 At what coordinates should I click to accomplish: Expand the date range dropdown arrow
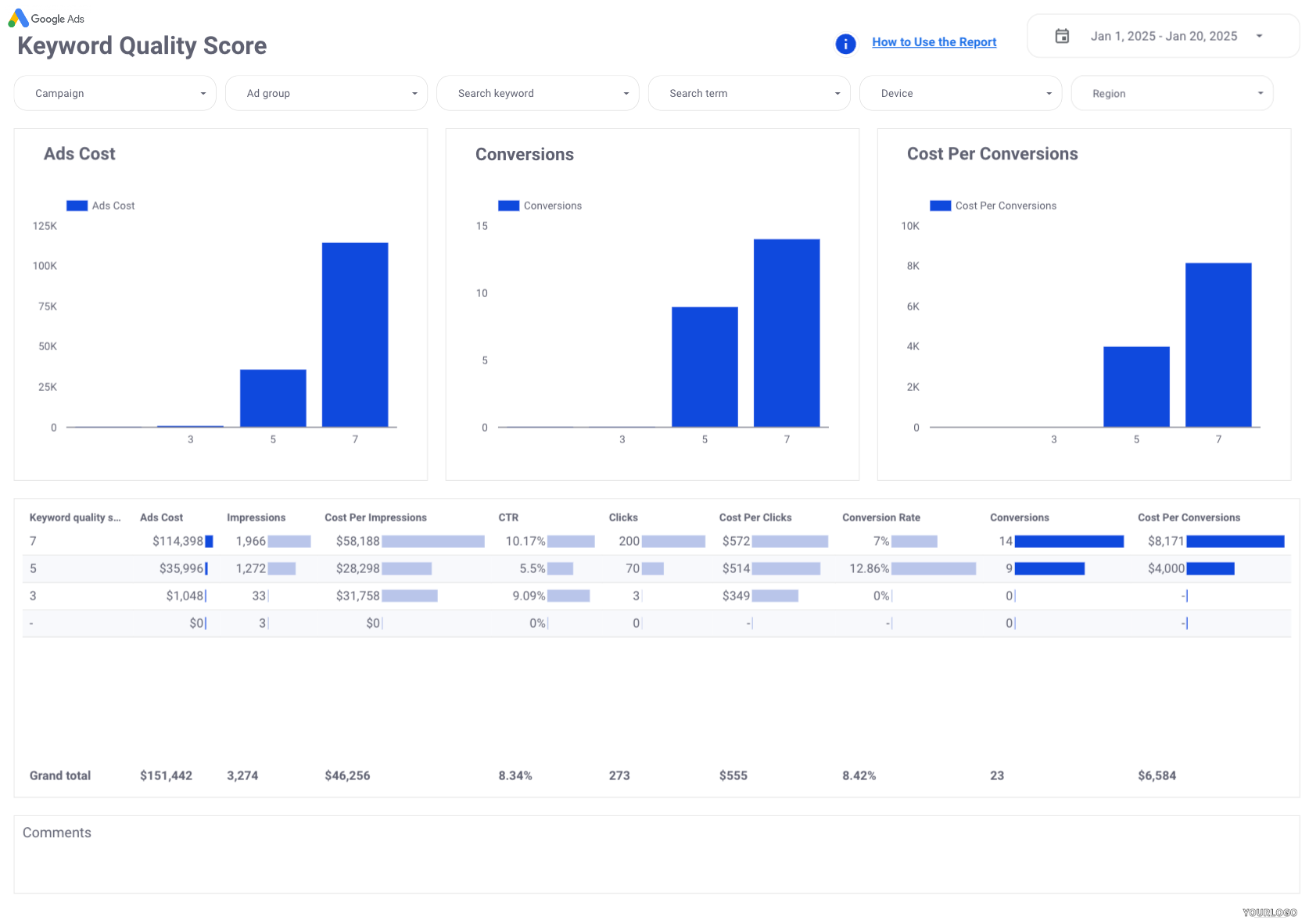1259,36
